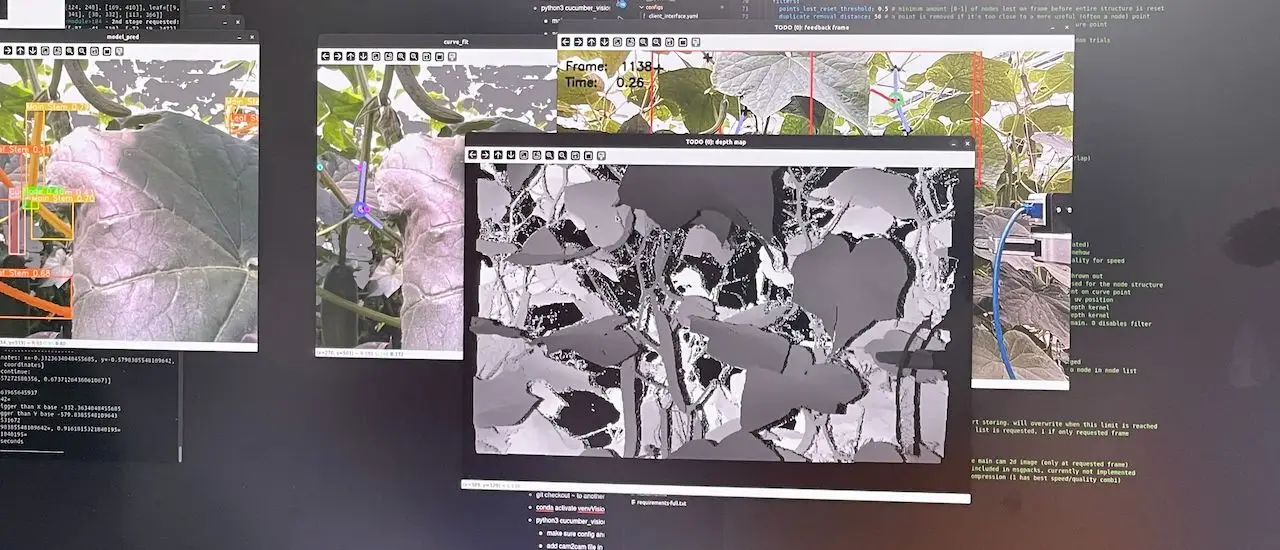Open display properties in feedback frame window
This screenshot has height=550, width=1280.
[x=695, y=42]
